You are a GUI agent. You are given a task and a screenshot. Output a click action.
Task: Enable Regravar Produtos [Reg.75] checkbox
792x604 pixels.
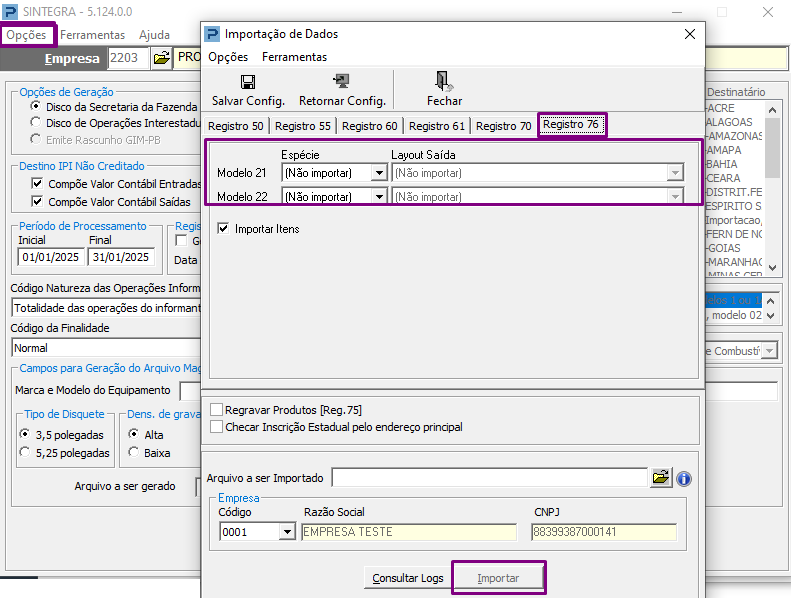[217, 410]
